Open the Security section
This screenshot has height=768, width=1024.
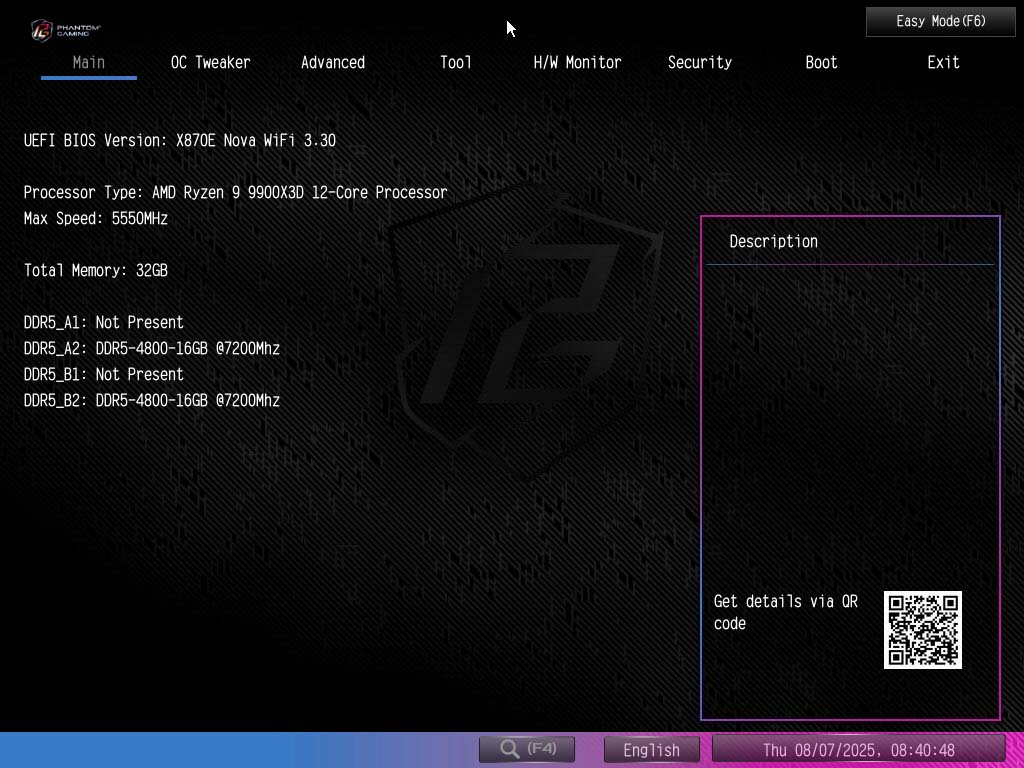[x=699, y=62]
